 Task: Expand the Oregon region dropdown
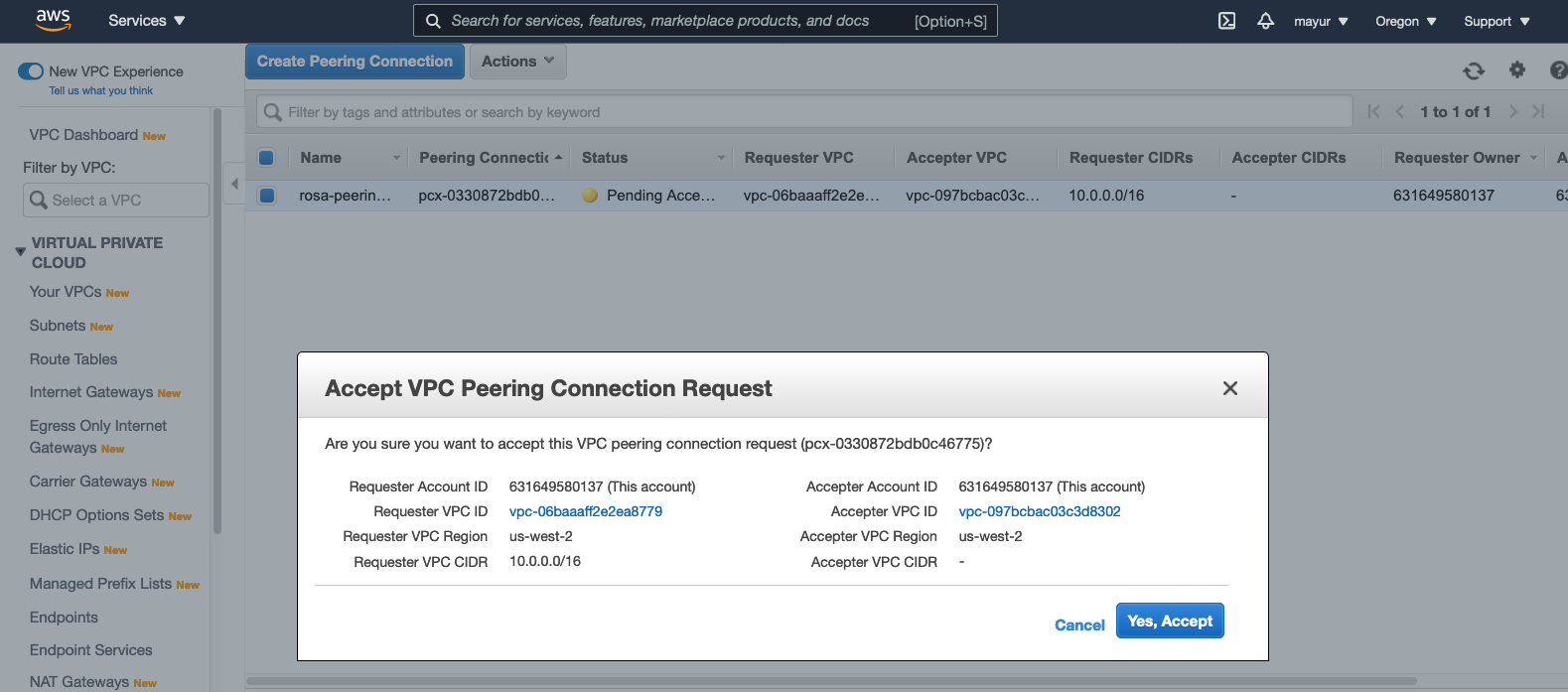1405,21
